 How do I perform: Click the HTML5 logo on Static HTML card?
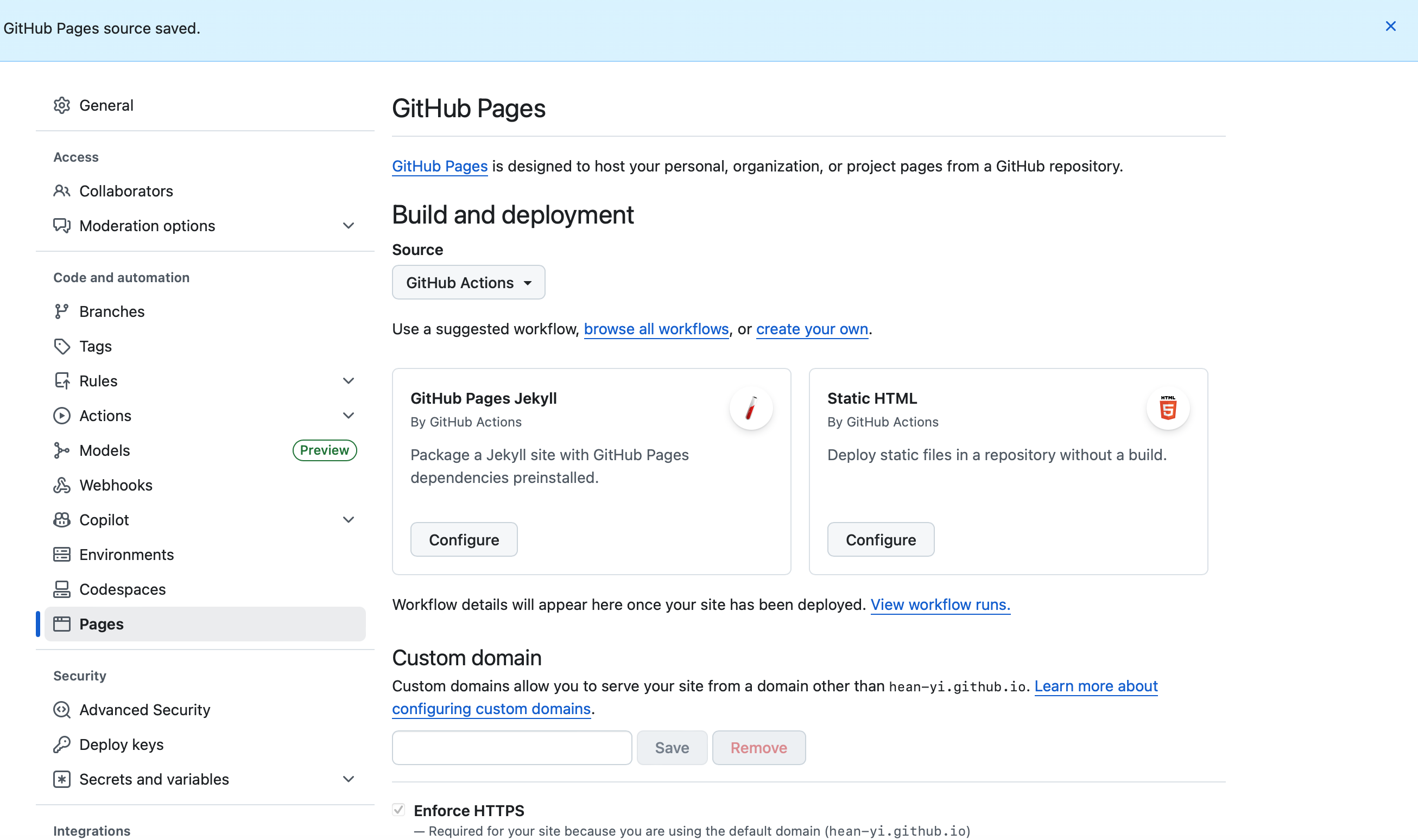[1168, 408]
